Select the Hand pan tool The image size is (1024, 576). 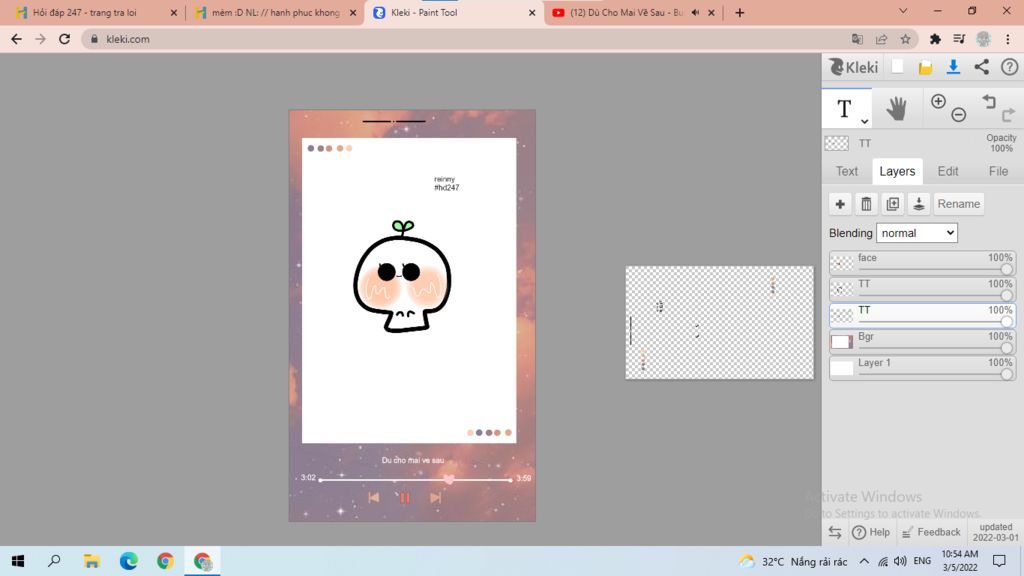pos(896,108)
